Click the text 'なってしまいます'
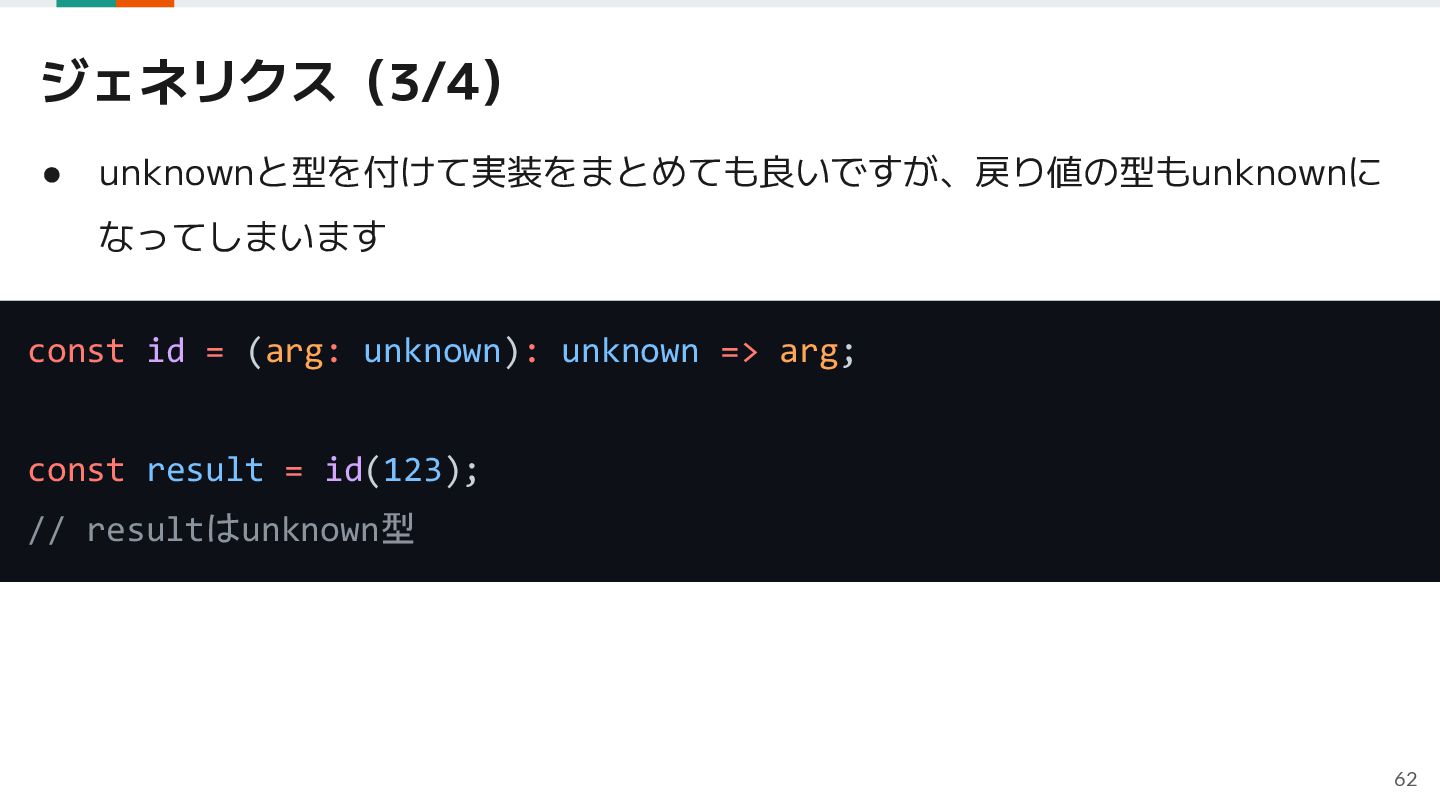The height and width of the screenshot is (810, 1440). [242, 237]
